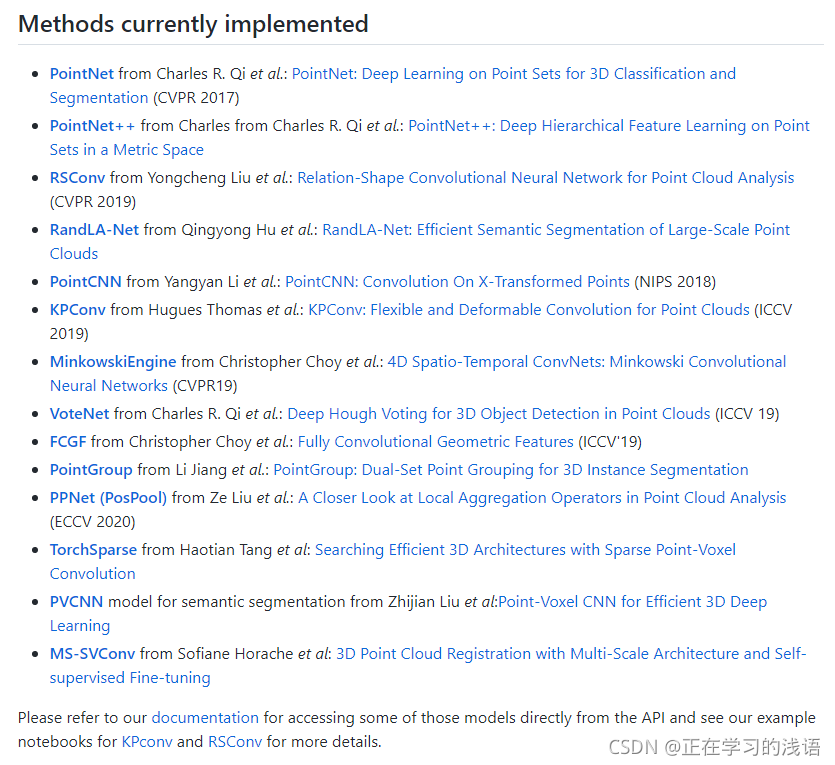Viewport: 835px width, 765px height.
Task: Open PointCNN Convolution On X-Transformed Points paper
Action: click(457, 282)
